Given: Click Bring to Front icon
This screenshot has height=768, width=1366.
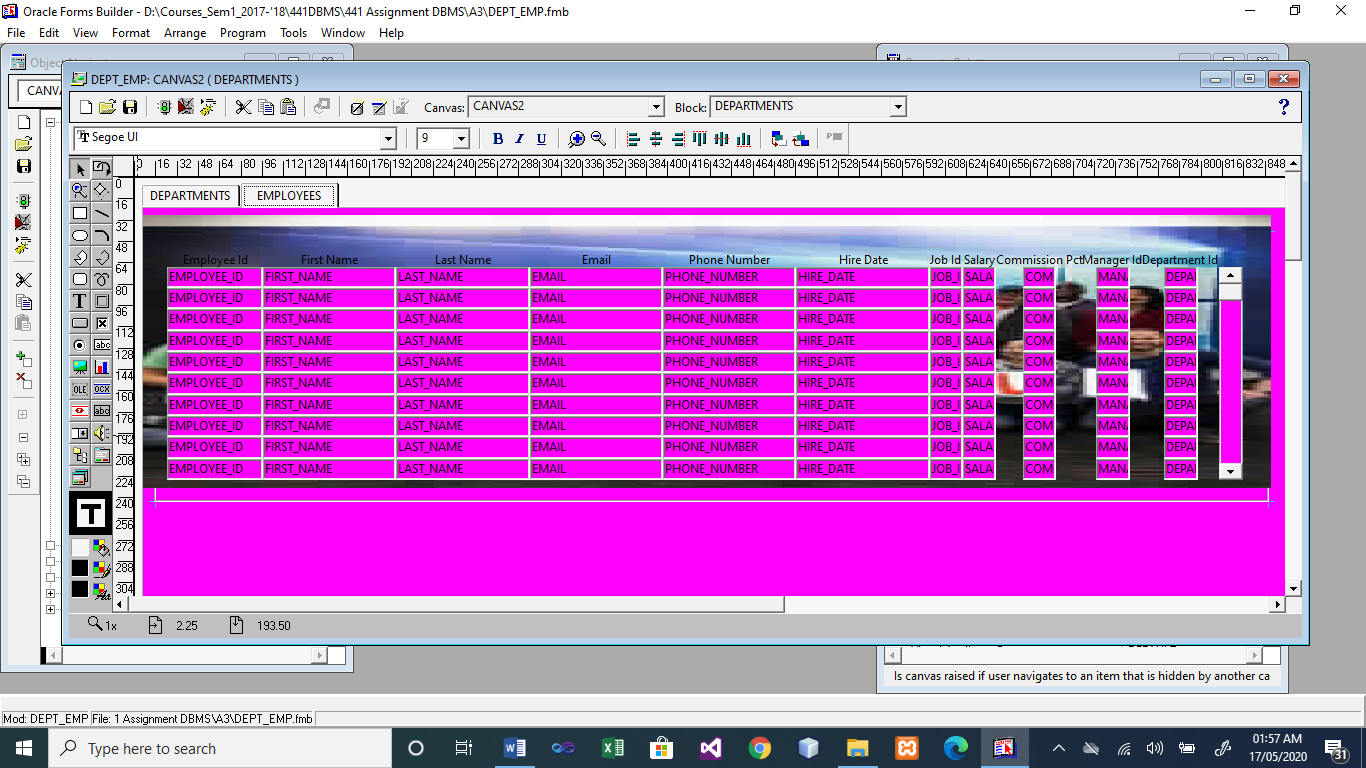Looking at the screenshot, I should pos(779,139).
